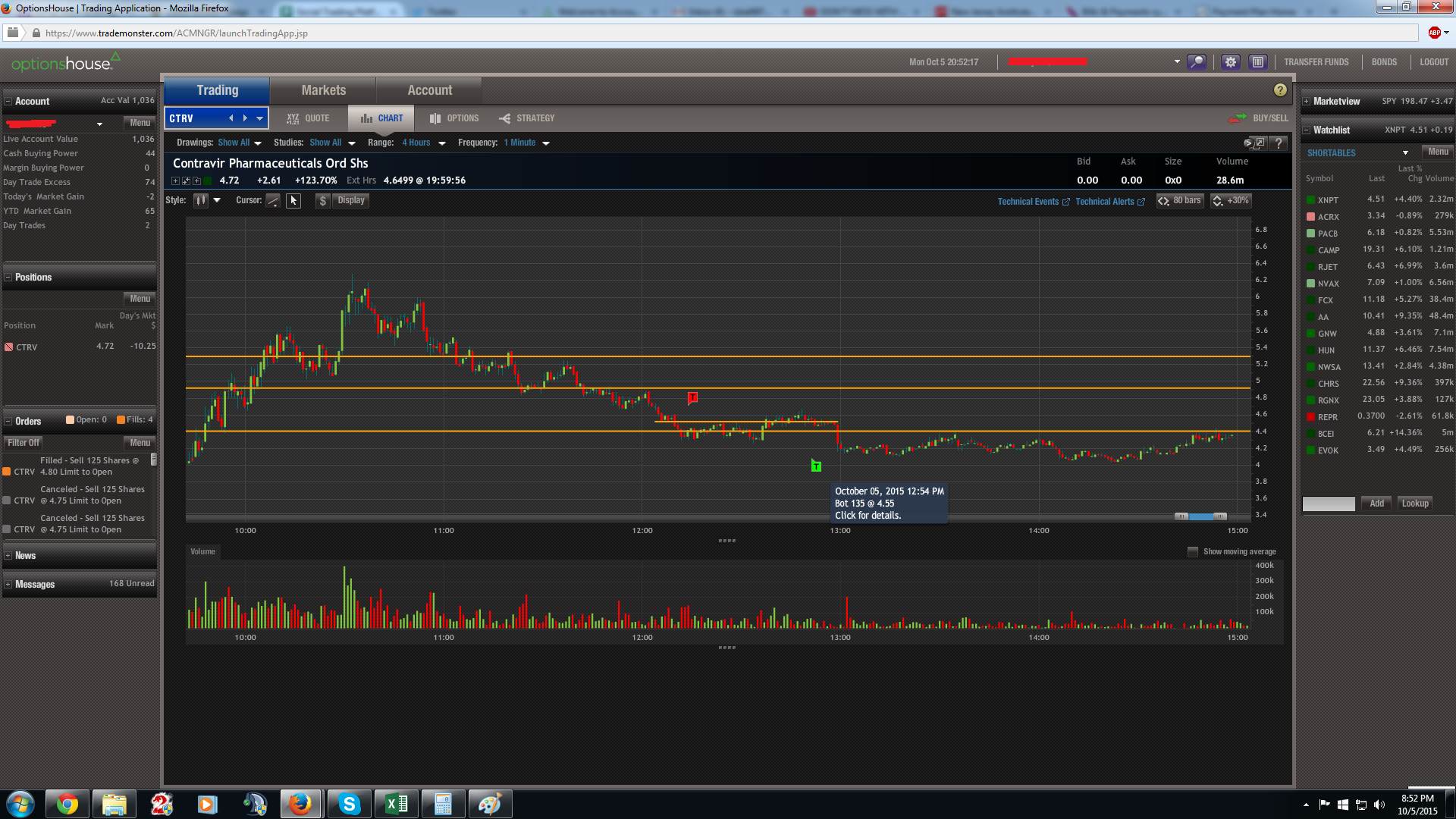Toggle the Fills orders filter checkbox
This screenshot has width=1456, height=819.
tap(121, 420)
